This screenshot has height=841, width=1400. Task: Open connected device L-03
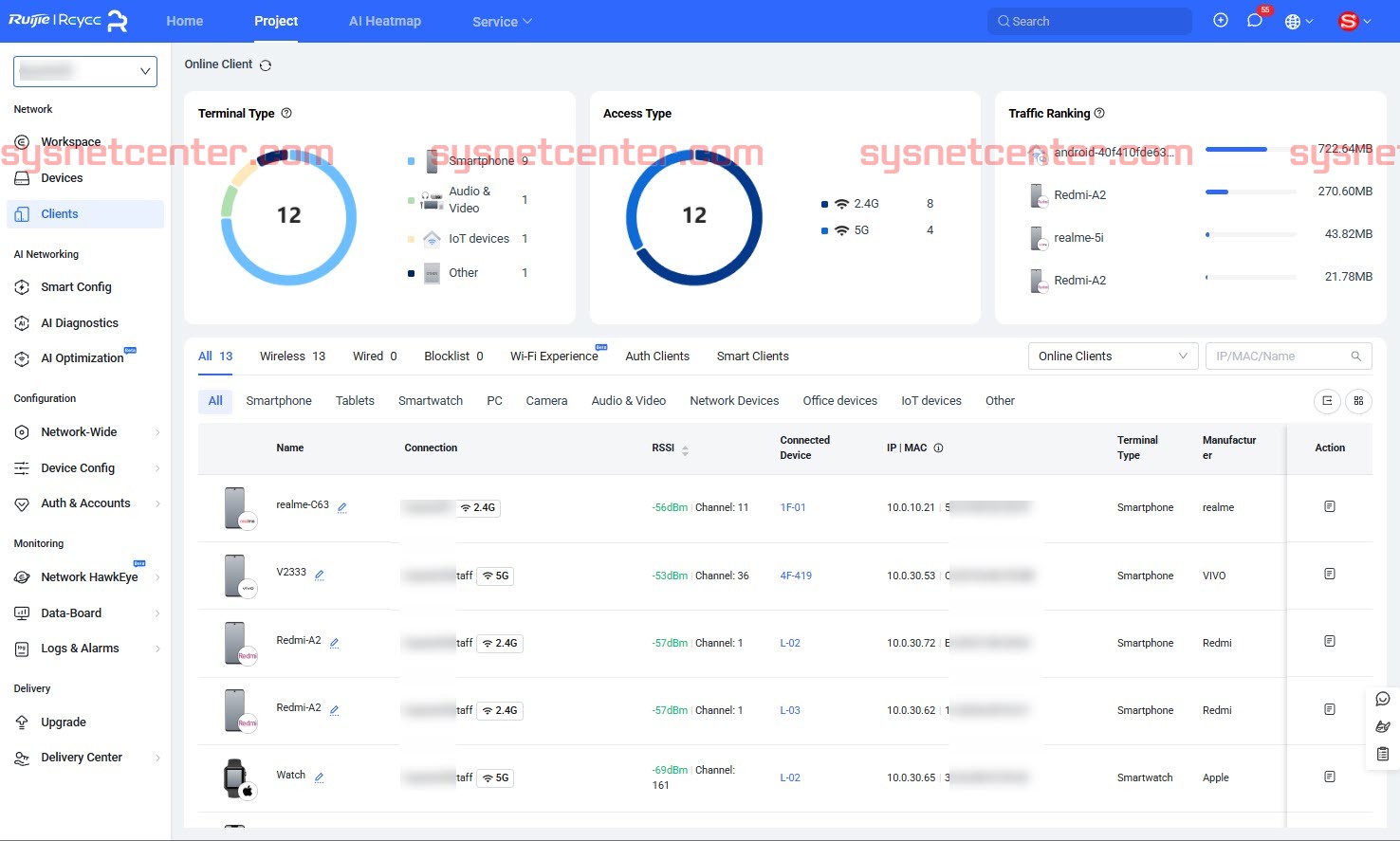tap(790, 710)
